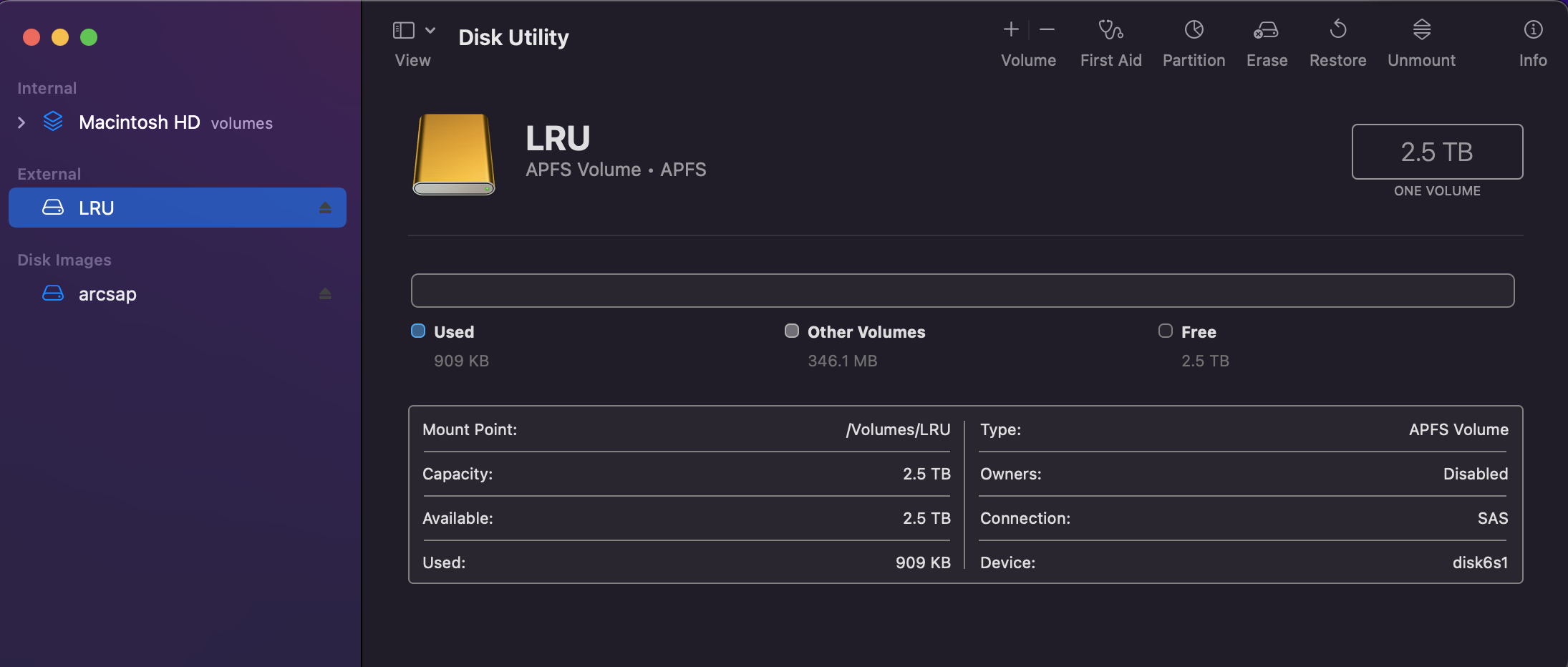
Task: Click the '909 KB' value under Used legend
Action: [461, 361]
